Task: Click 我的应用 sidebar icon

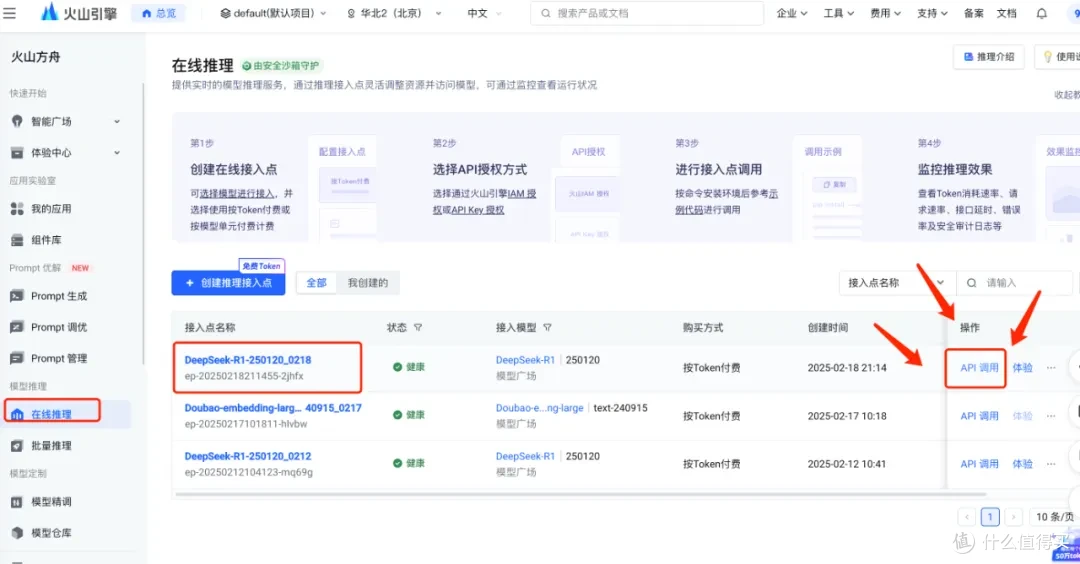Action: 17,209
